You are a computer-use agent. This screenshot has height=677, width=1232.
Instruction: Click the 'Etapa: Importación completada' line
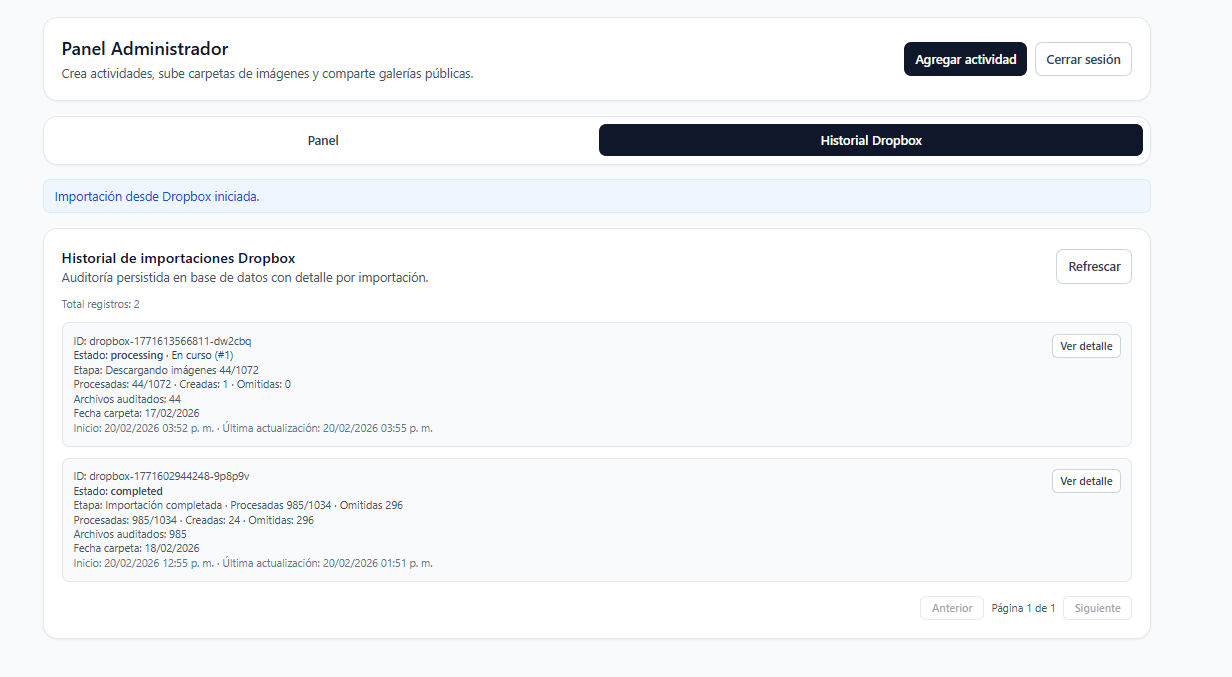click(x=238, y=505)
